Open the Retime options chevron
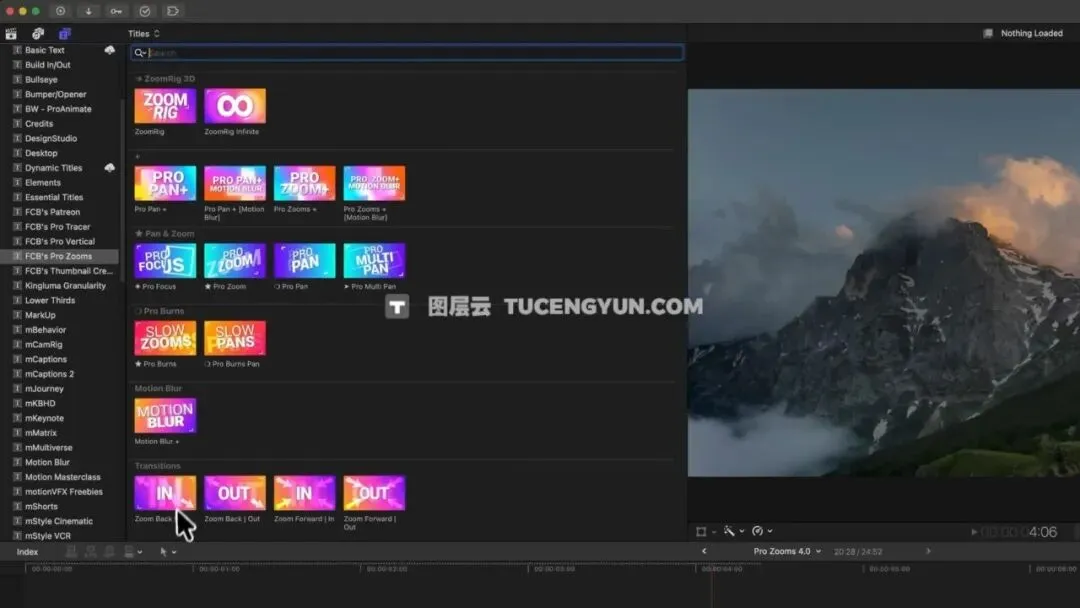The image size is (1080, 608). 770,532
